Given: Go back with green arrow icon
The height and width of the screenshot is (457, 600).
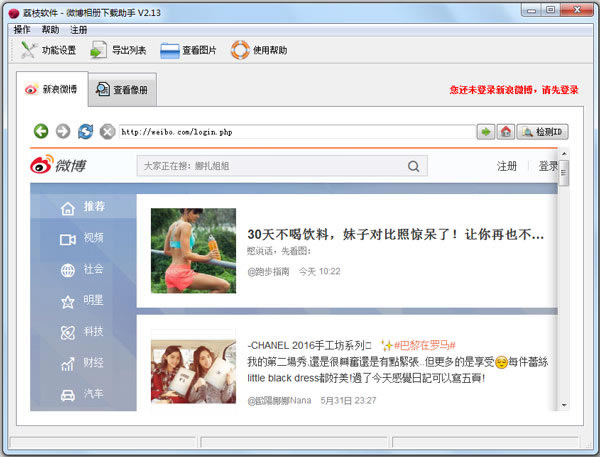Looking at the screenshot, I should [41, 131].
